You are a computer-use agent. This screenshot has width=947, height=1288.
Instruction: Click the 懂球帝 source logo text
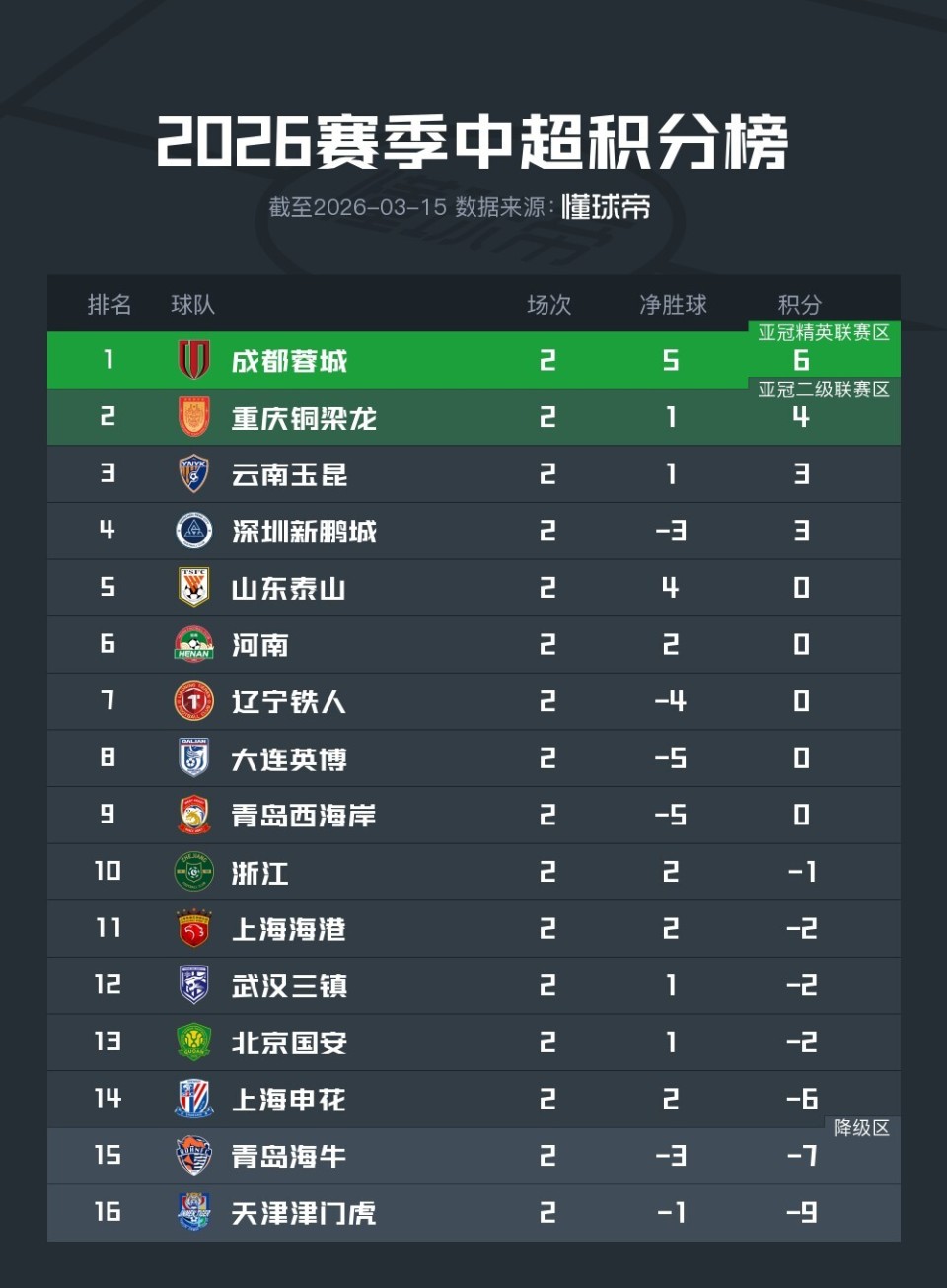coord(606,207)
